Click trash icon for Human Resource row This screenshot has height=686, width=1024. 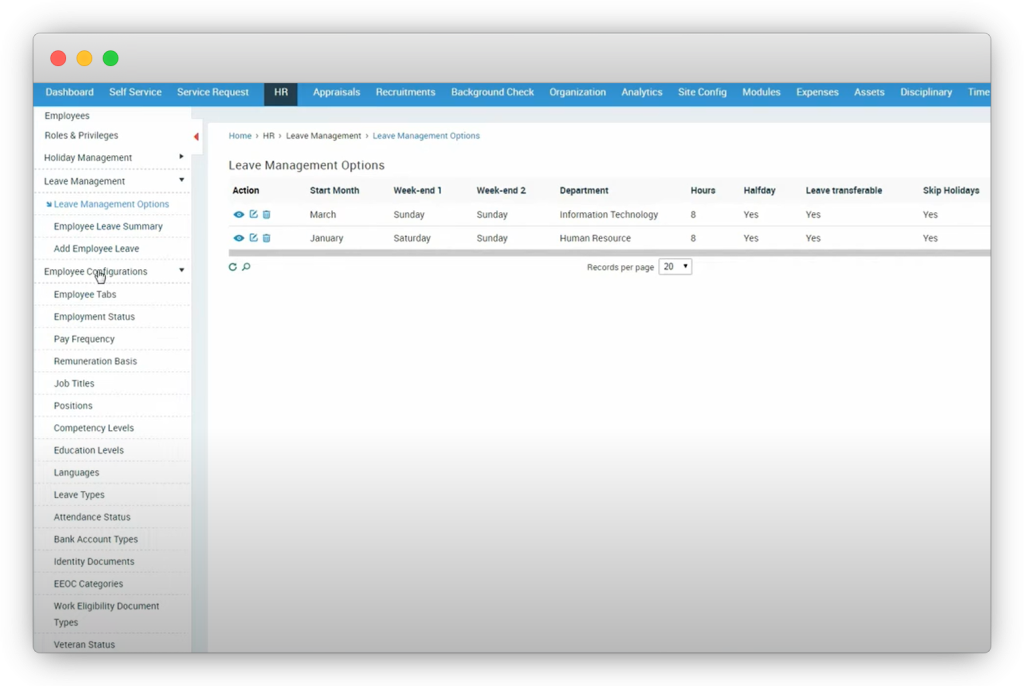pyautogui.click(x=266, y=238)
